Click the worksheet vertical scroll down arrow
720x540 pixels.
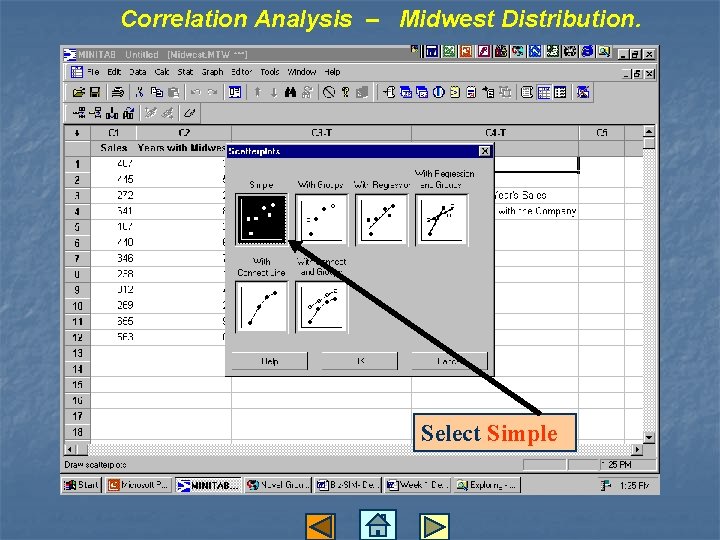(x=649, y=438)
